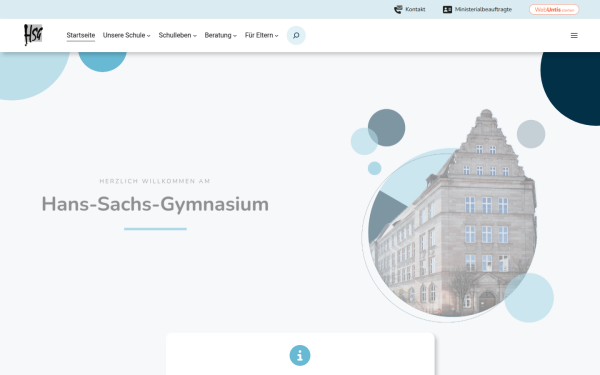Image resolution: width=600 pixels, height=375 pixels.
Task: Go to Startseite menu item
Action: [81, 35]
